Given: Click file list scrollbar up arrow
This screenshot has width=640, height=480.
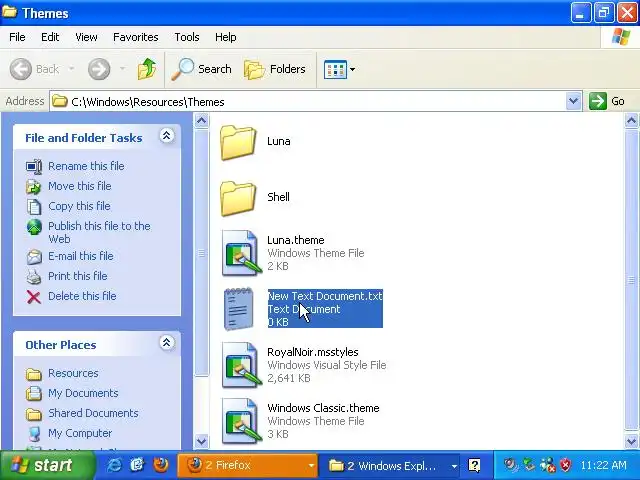Looking at the screenshot, I should pyautogui.click(x=631, y=121).
